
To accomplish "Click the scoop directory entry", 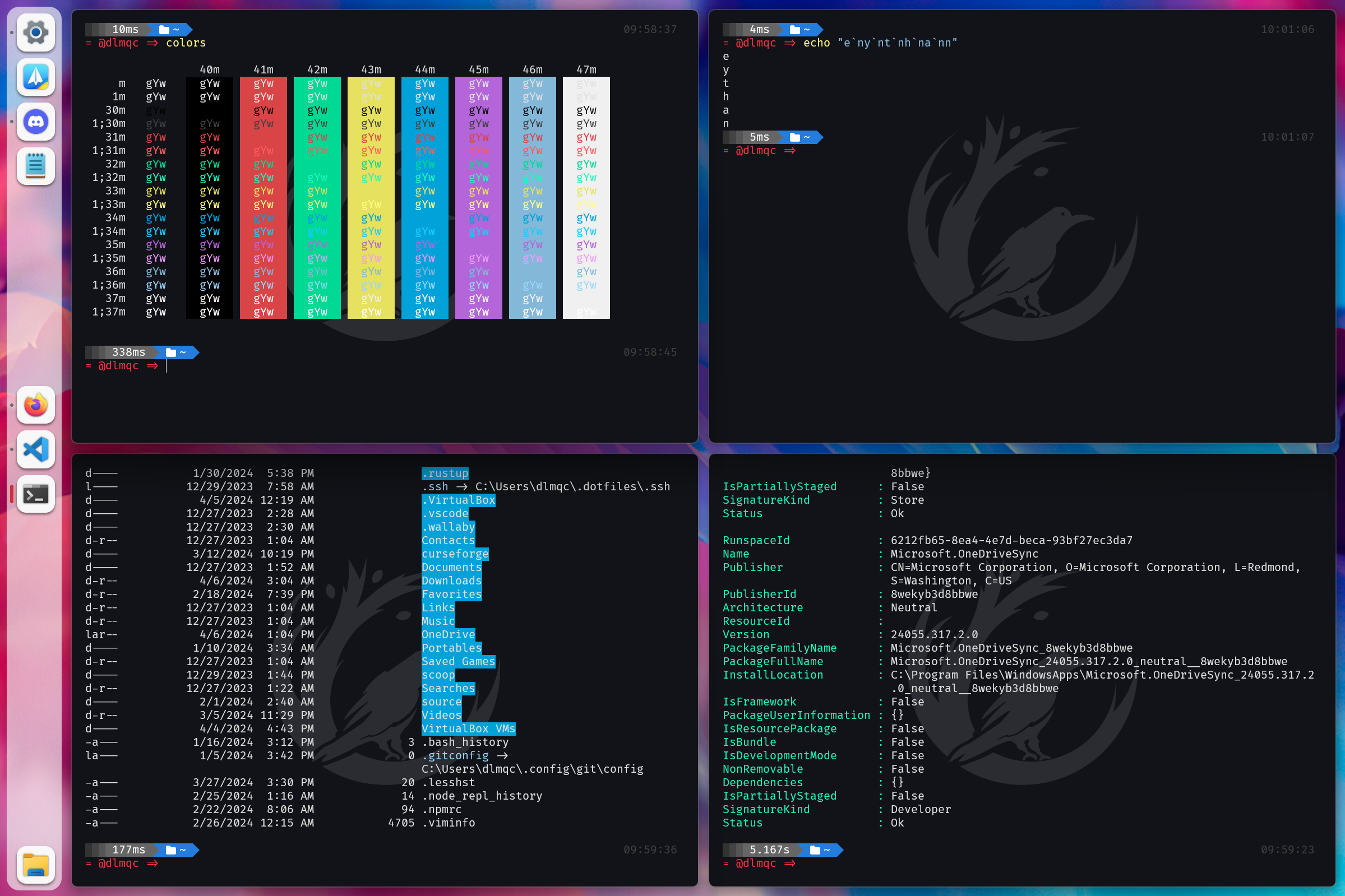I will 438,675.
